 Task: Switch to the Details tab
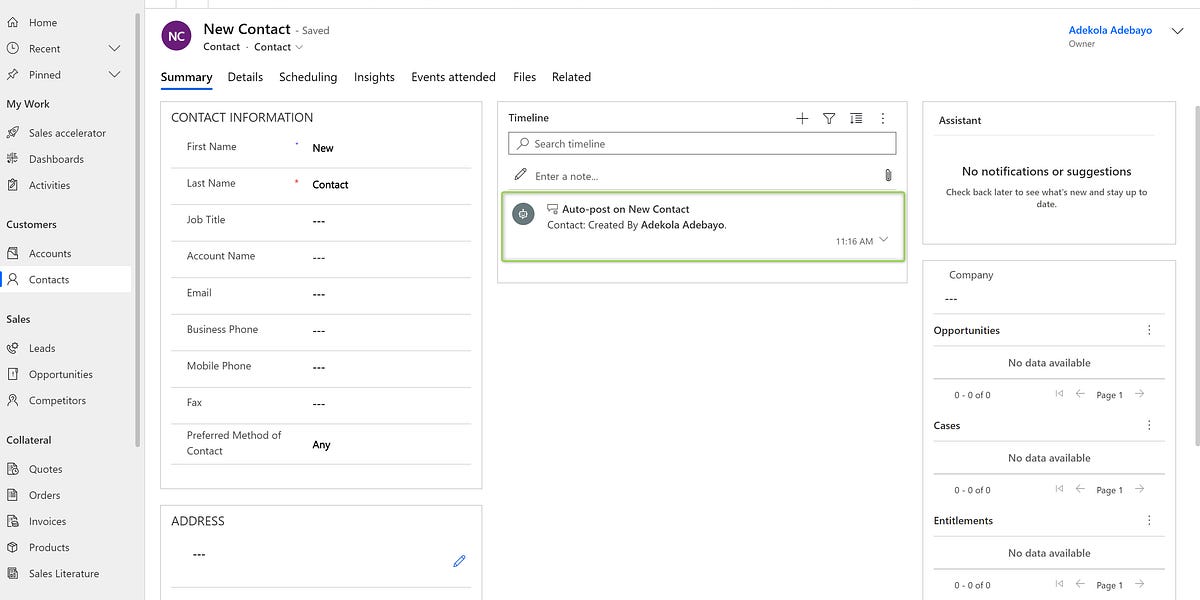click(x=245, y=77)
